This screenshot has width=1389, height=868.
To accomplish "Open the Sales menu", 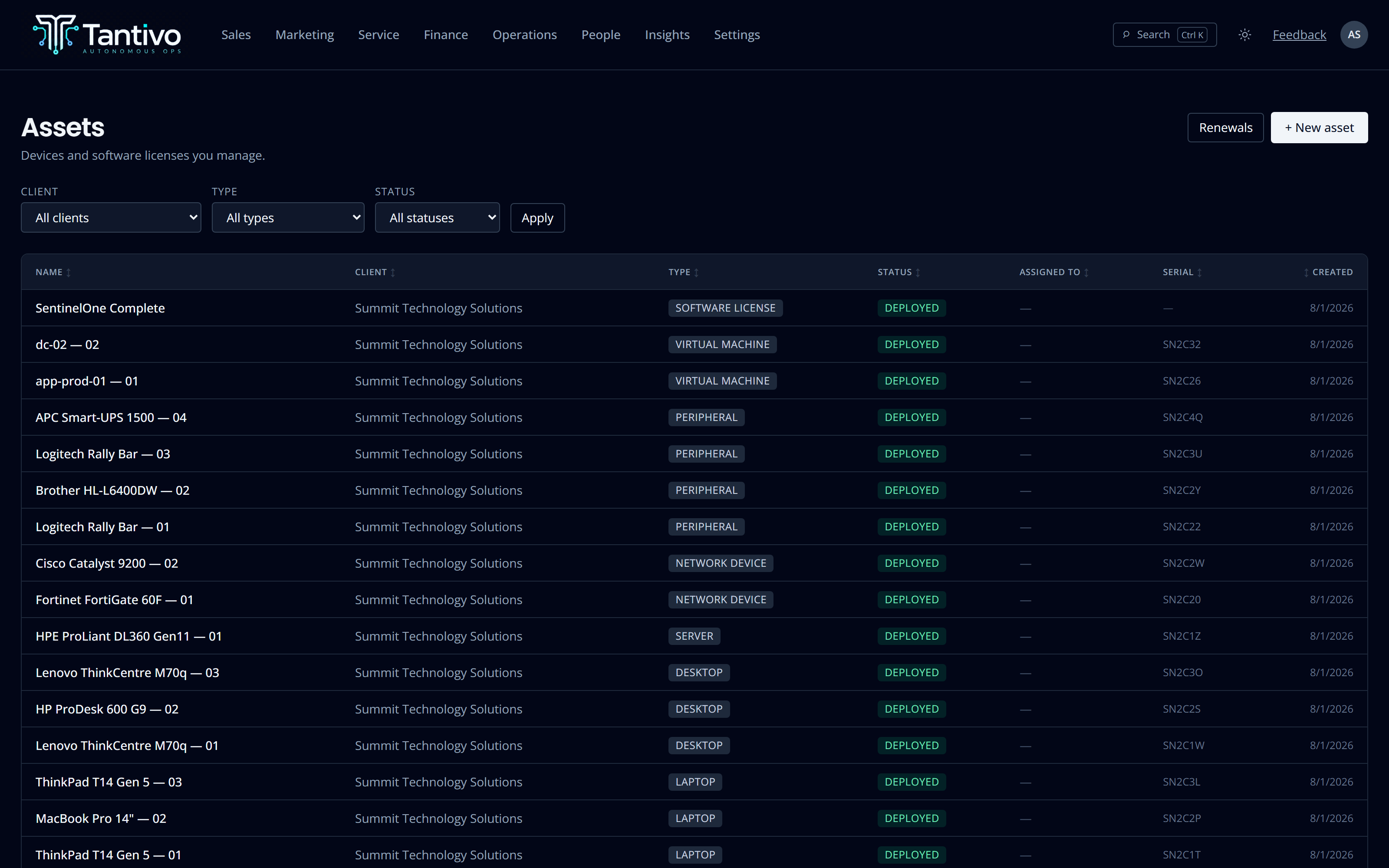I will (x=236, y=35).
